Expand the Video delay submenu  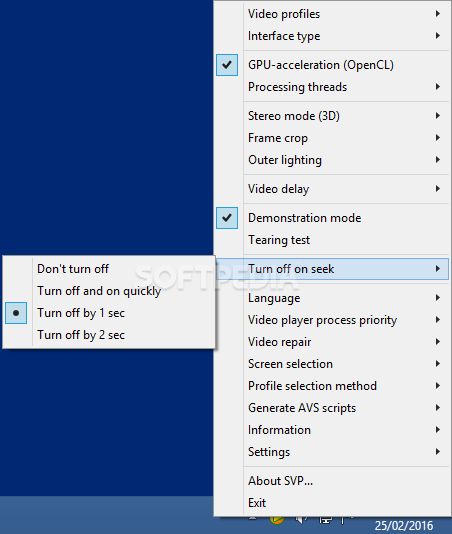tap(332, 189)
